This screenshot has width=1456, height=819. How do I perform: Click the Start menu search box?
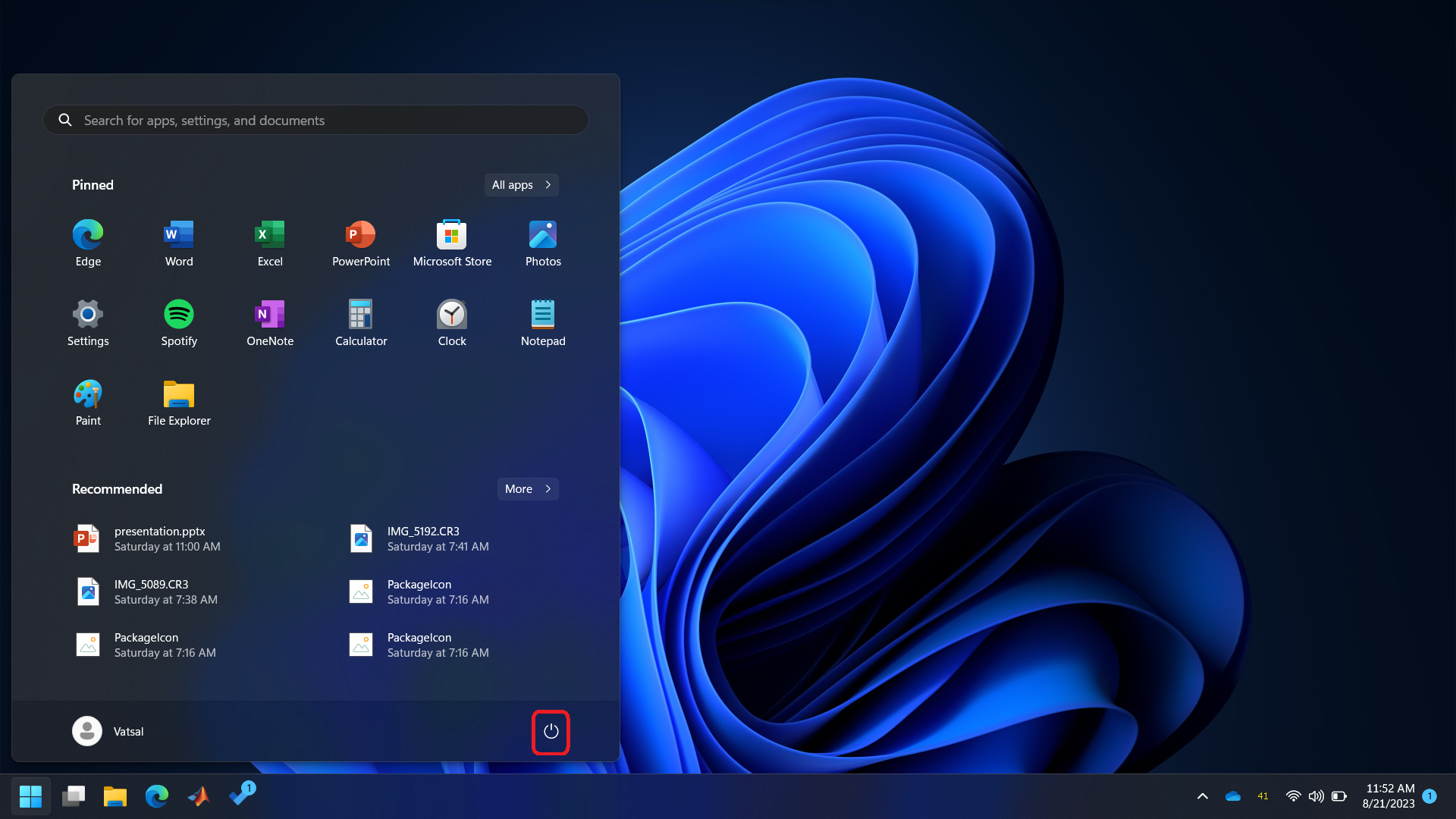click(315, 121)
